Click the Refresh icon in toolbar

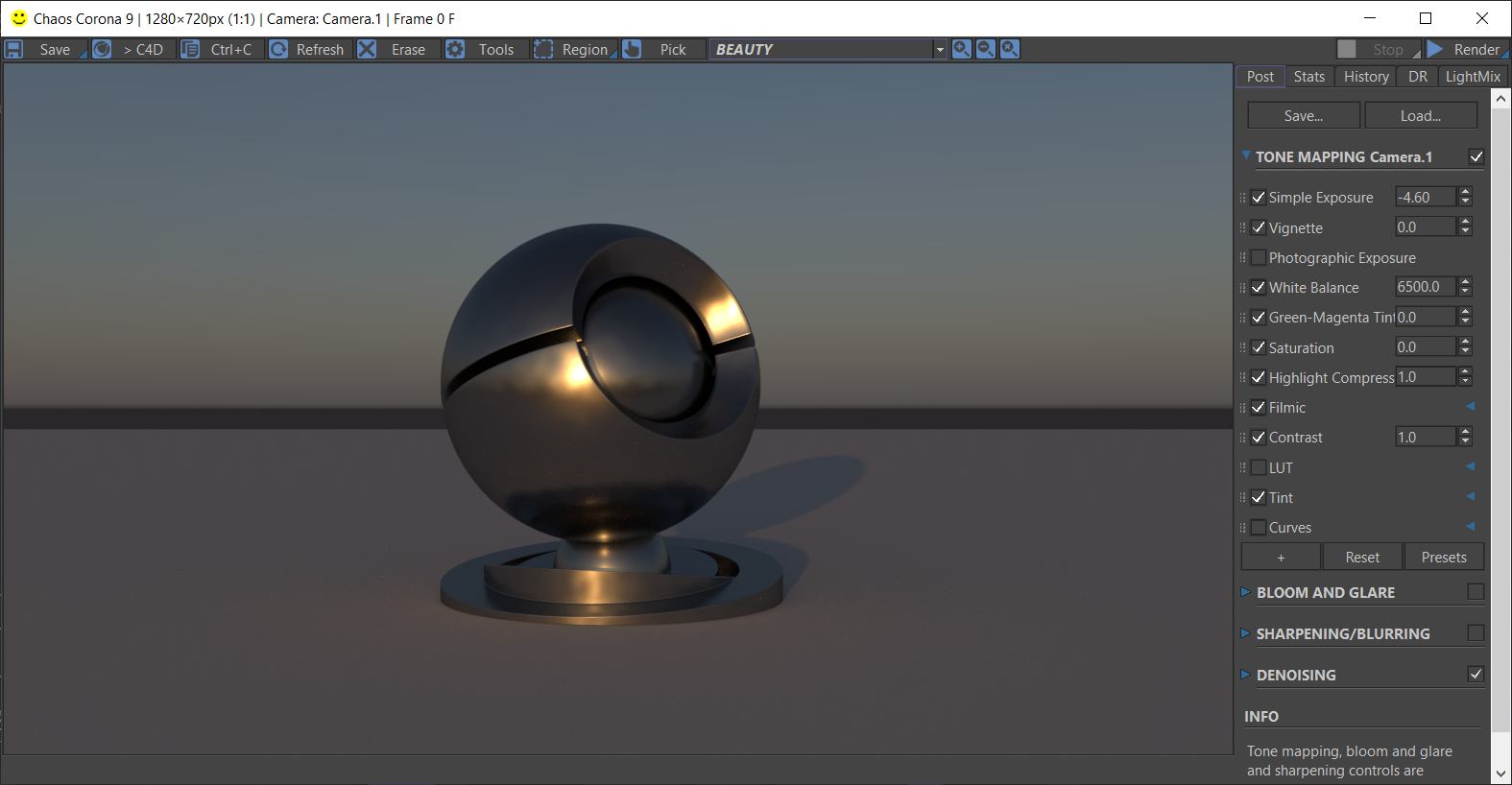[x=278, y=49]
